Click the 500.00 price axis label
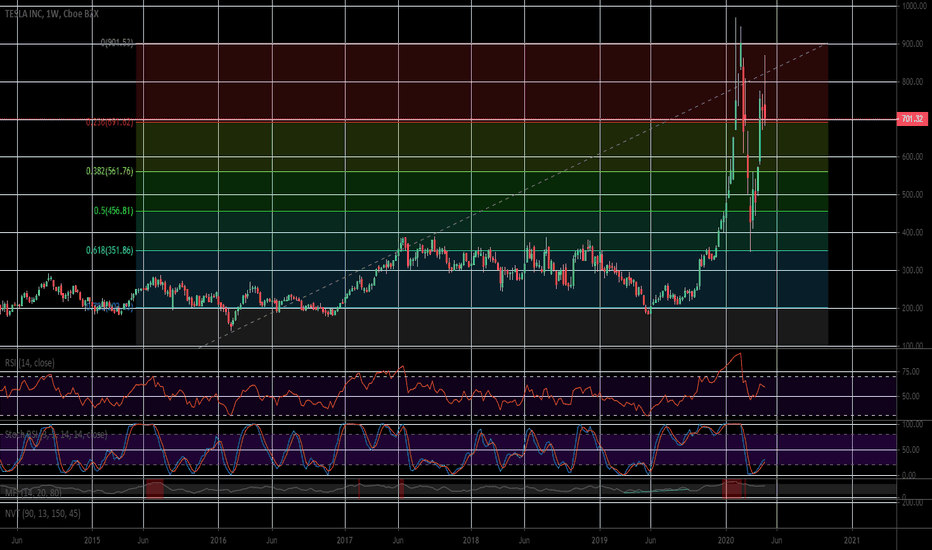This screenshot has width=932, height=550. coord(914,194)
